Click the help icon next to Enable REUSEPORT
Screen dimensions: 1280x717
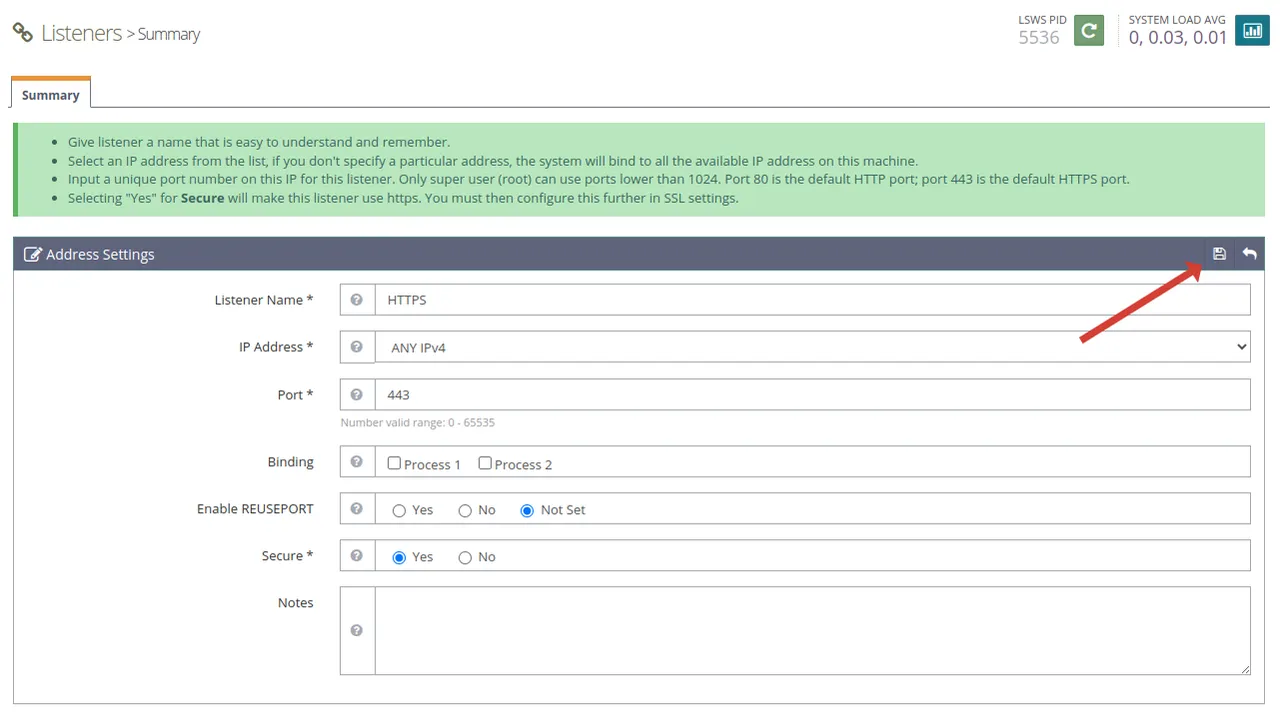point(357,509)
